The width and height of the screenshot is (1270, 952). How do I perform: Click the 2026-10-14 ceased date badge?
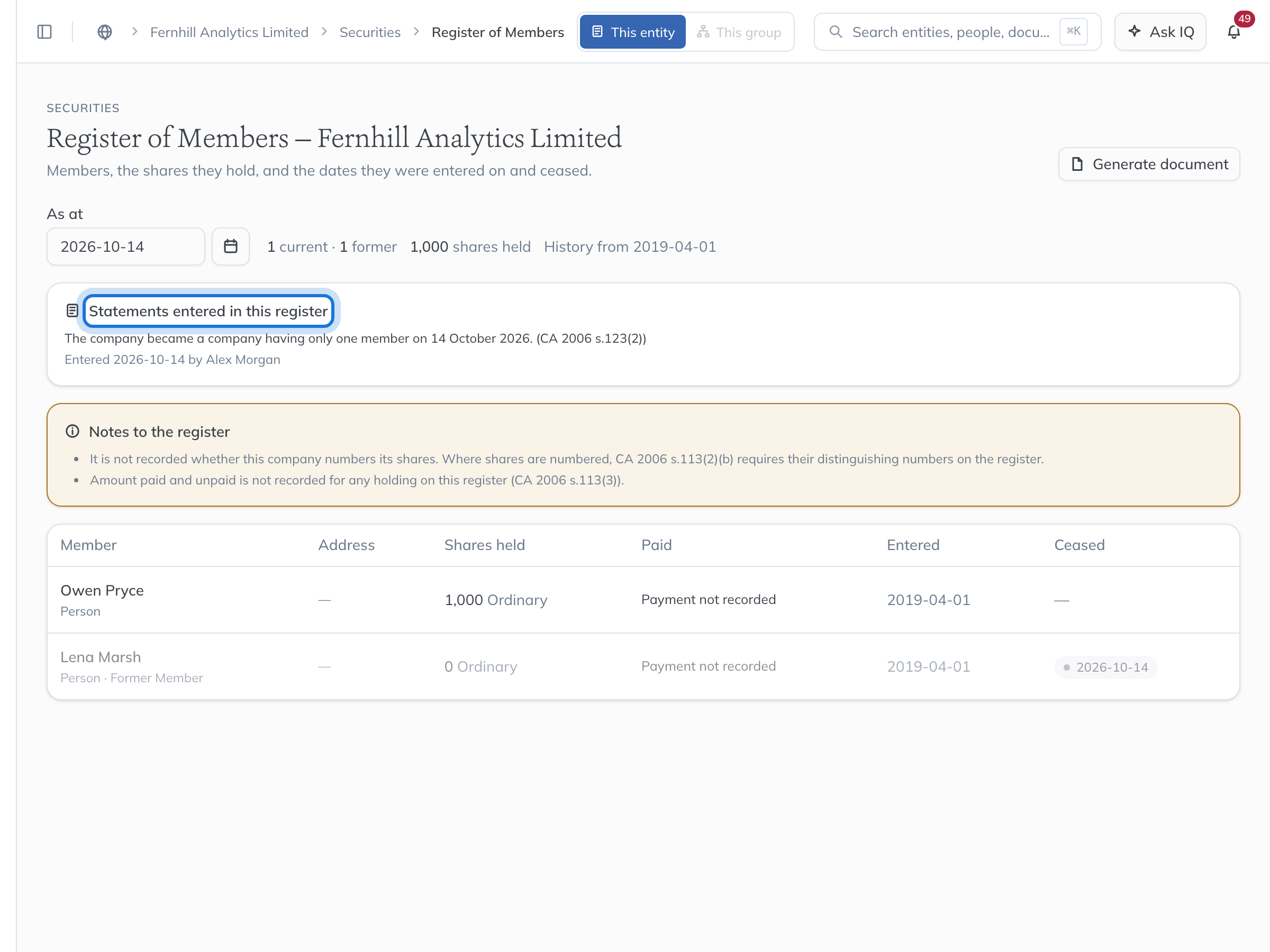(x=1105, y=667)
